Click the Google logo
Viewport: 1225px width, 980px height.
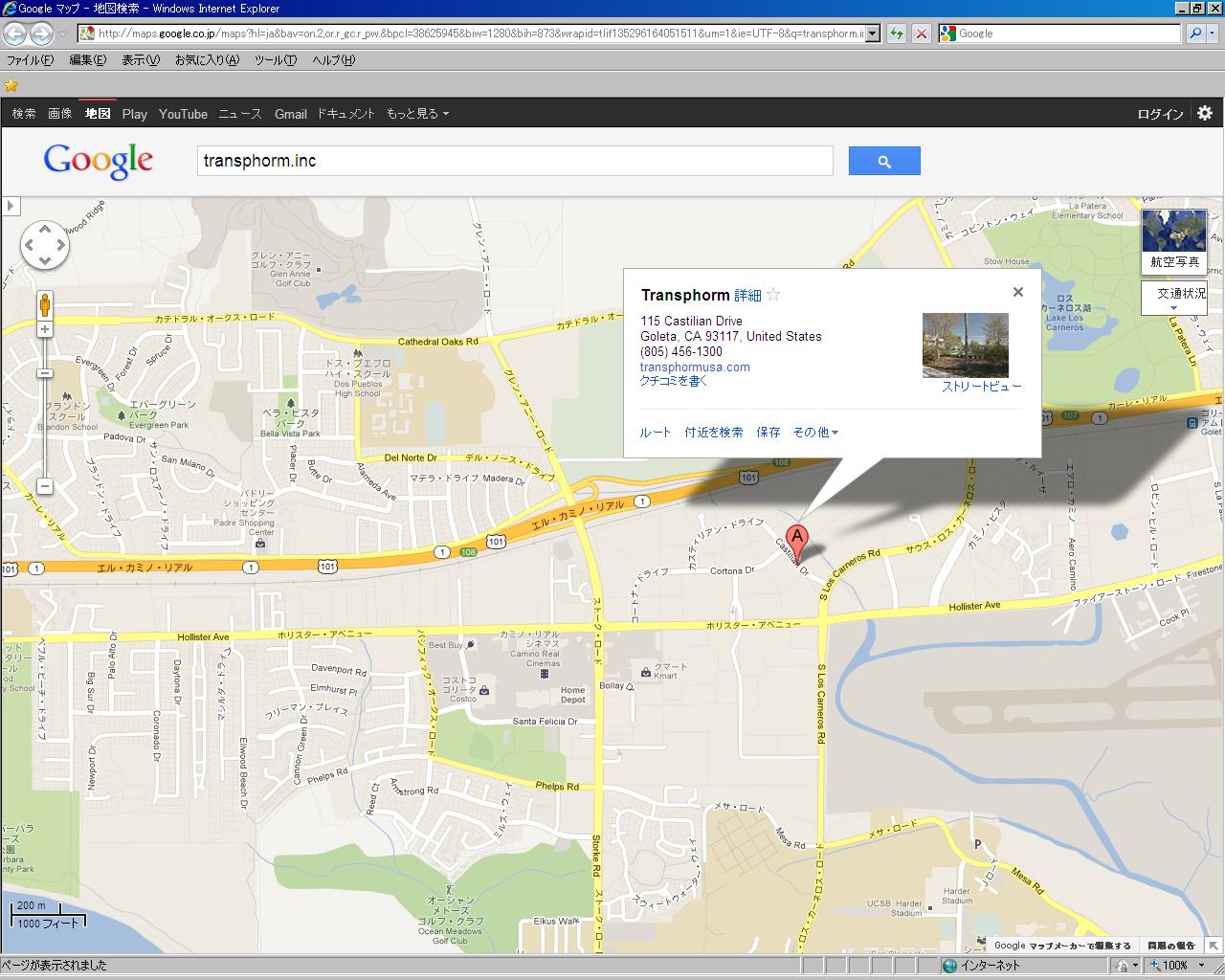coord(98,161)
